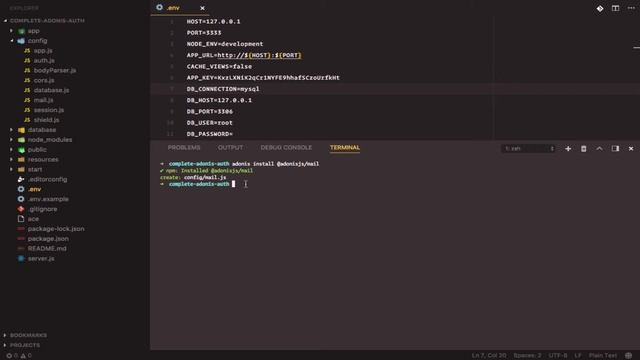
Task: Expand the node_modules folder
Action: (11, 140)
